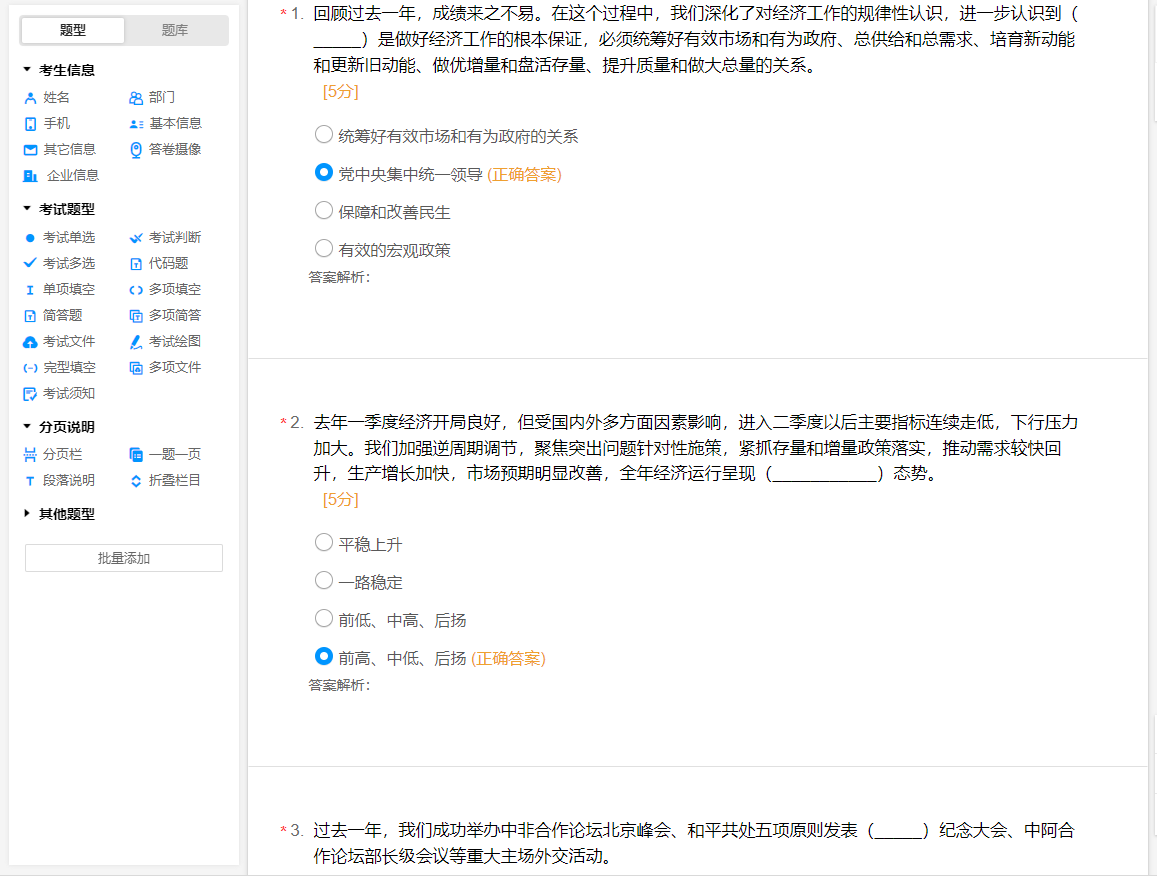Add the 答卷摄像 camera item icon
1157x876 pixels.
[136, 150]
